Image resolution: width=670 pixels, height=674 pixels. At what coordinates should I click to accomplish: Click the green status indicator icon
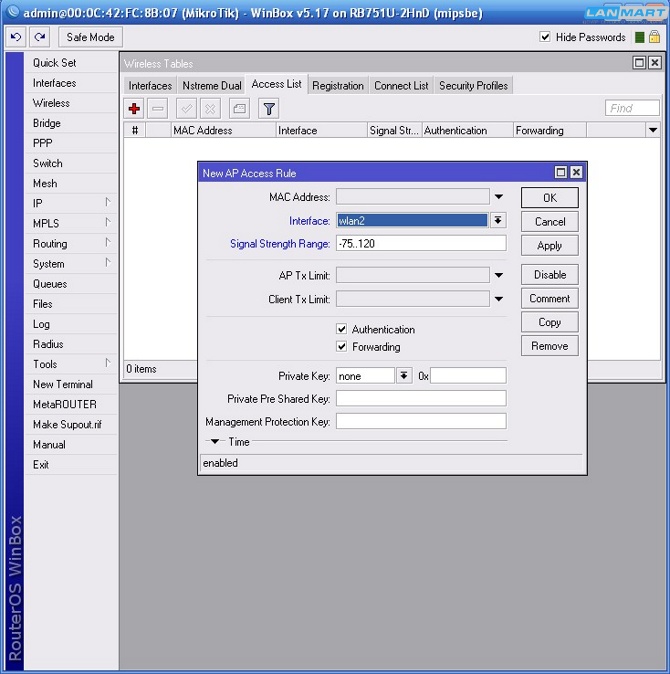click(x=639, y=37)
